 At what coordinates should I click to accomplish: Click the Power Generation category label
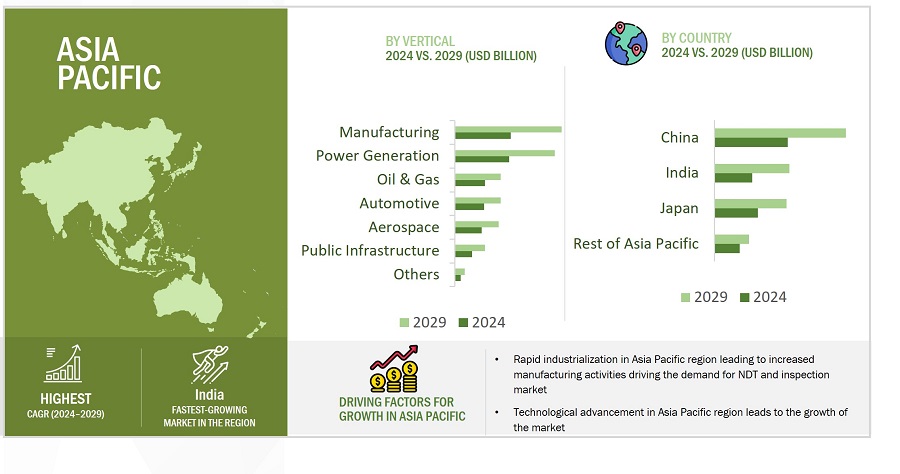pyautogui.click(x=377, y=156)
